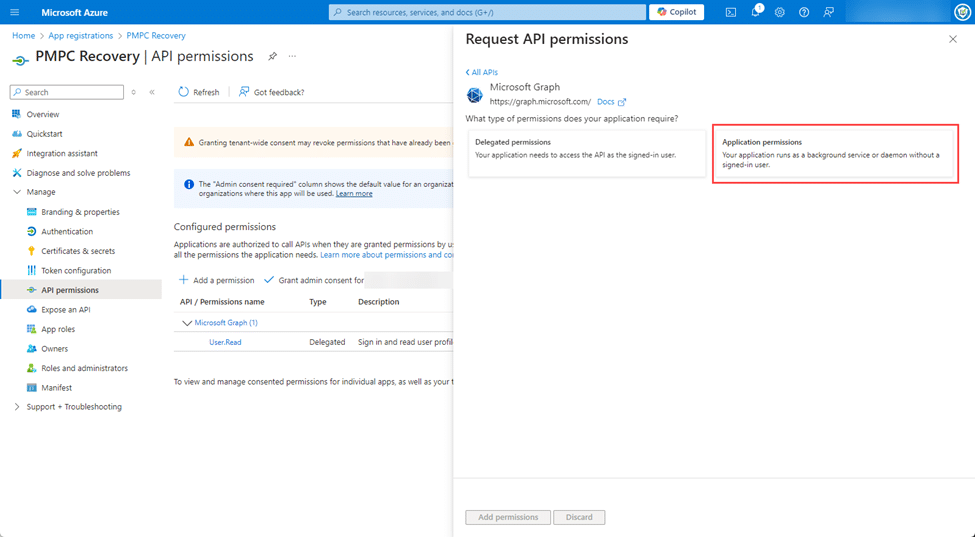Click the top resource search box

tap(488, 12)
